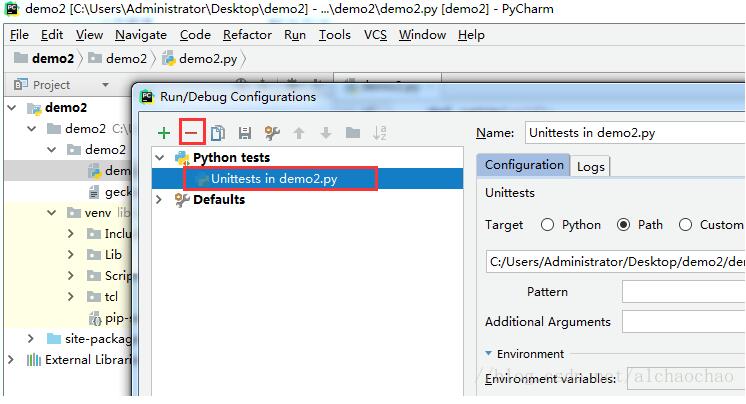
Task: Click the site-packages folder icon
Action: pyautogui.click(x=54, y=339)
